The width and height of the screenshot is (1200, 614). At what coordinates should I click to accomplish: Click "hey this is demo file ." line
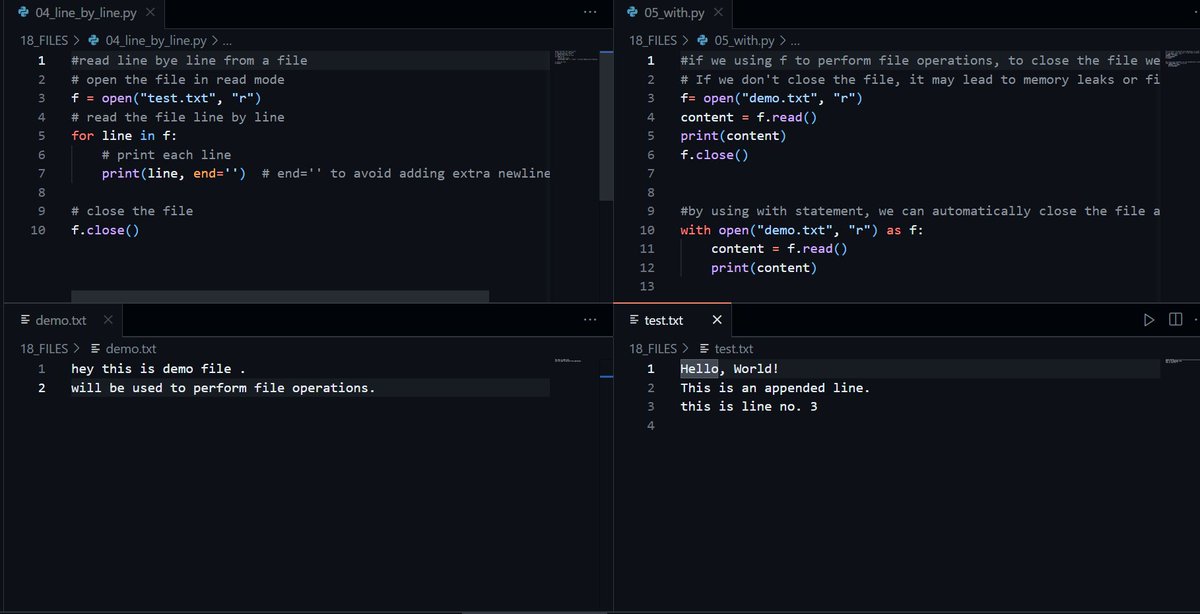pyautogui.click(x=158, y=369)
